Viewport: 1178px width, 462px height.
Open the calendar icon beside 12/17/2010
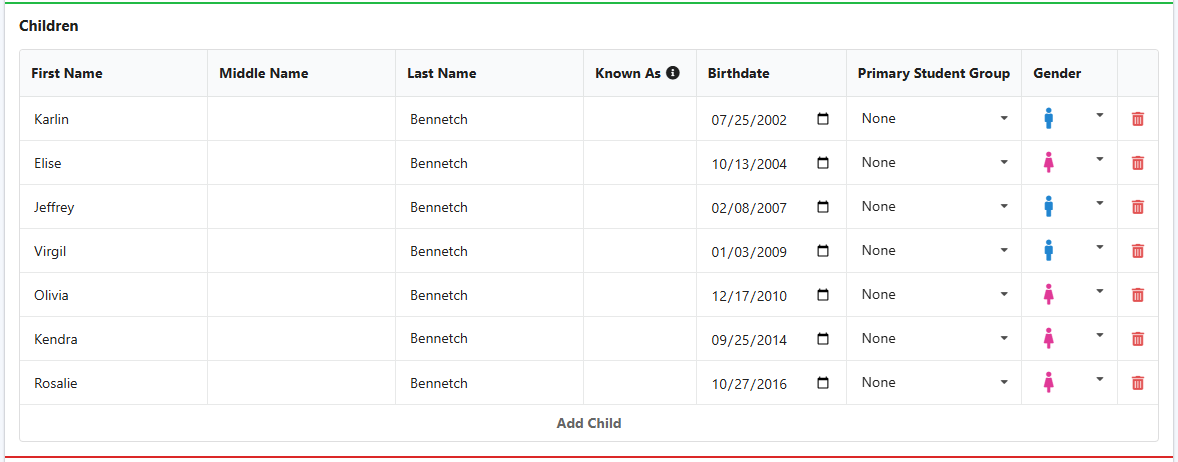[x=823, y=294]
